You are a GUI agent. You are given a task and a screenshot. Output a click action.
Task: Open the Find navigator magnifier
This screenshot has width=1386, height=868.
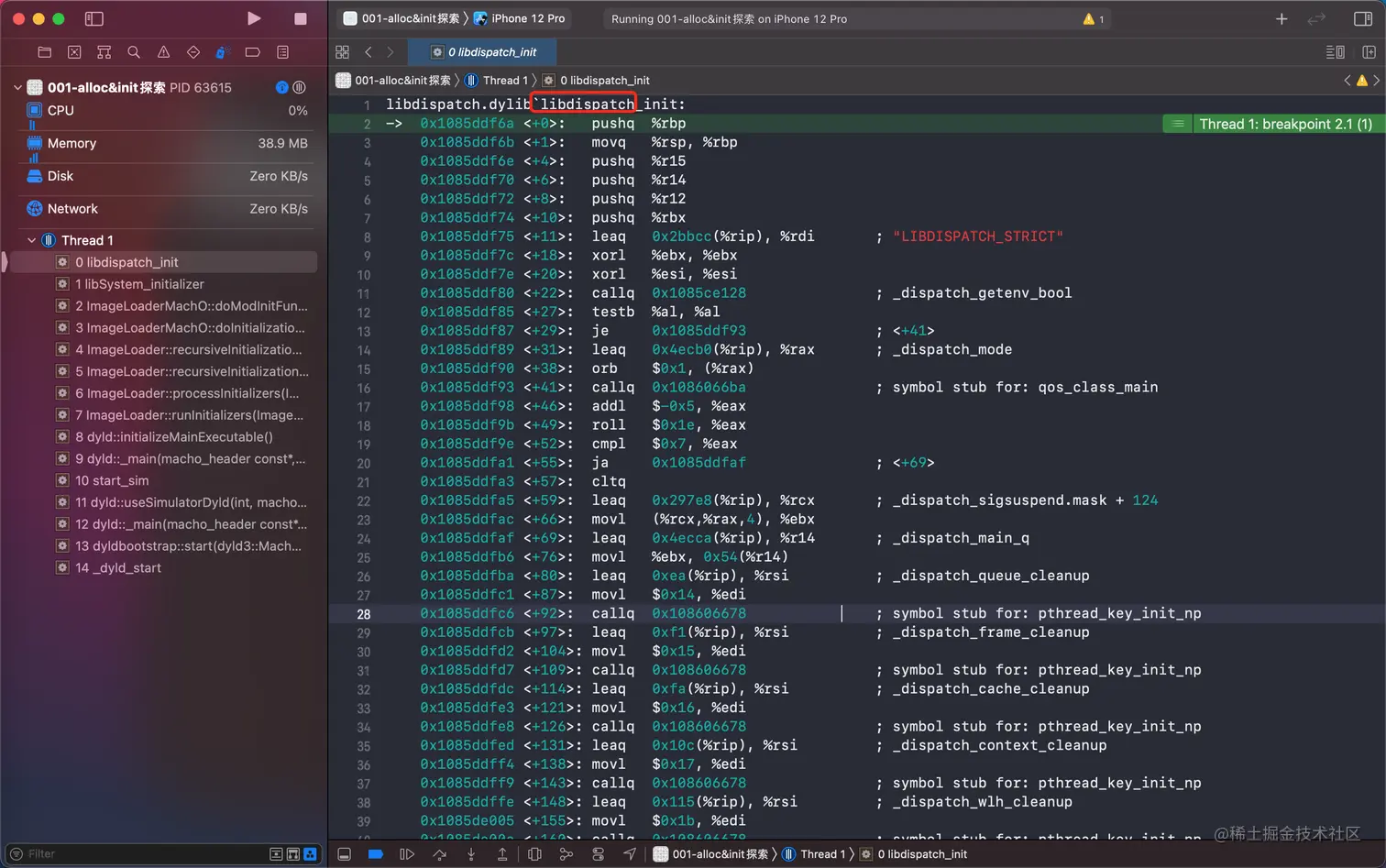click(x=134, y=52)
